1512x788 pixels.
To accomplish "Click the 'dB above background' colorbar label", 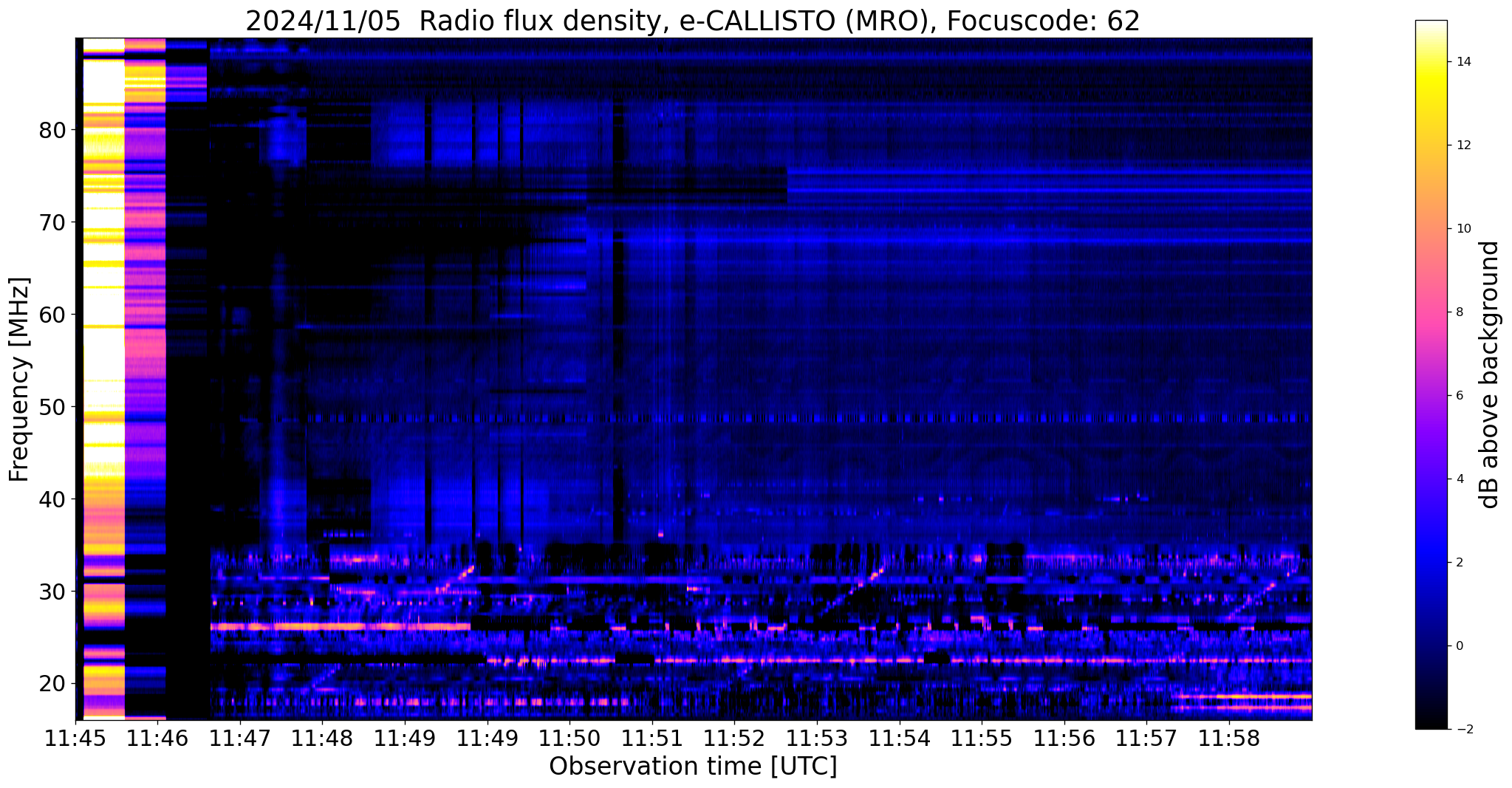I will coord(1490,374).
